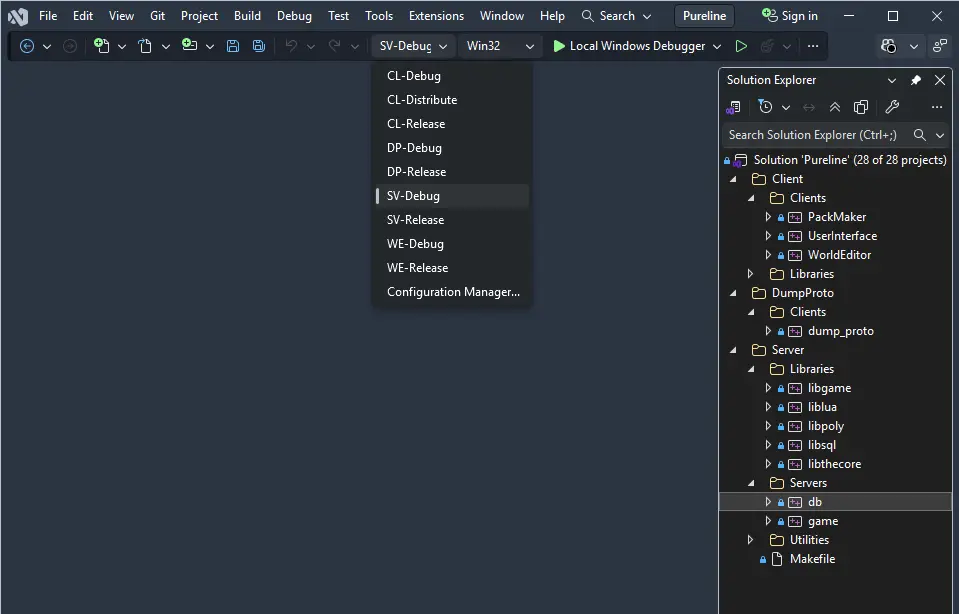Screen dimensions: 959x614
Task: Click the Save icon in the toolbar
Action: (x=233, y=46)
